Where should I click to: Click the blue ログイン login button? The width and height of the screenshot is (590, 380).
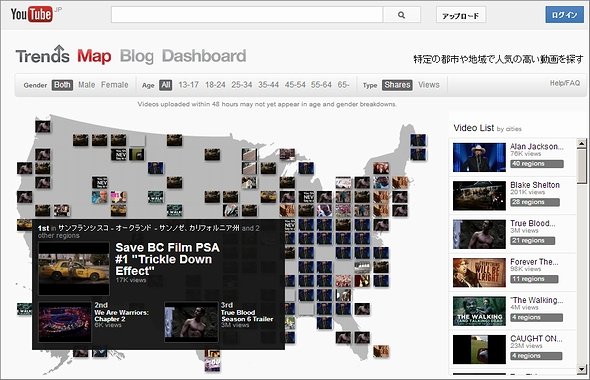click(x=564, y=15)
